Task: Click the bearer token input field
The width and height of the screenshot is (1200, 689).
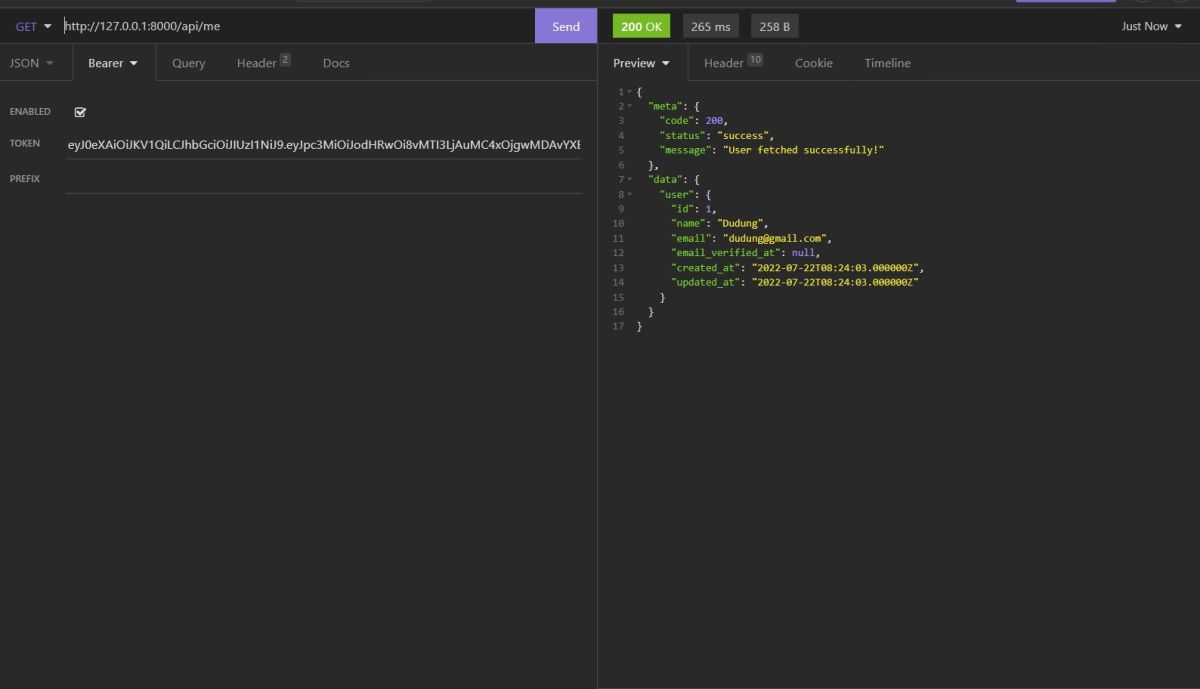Action: [324, 145]
